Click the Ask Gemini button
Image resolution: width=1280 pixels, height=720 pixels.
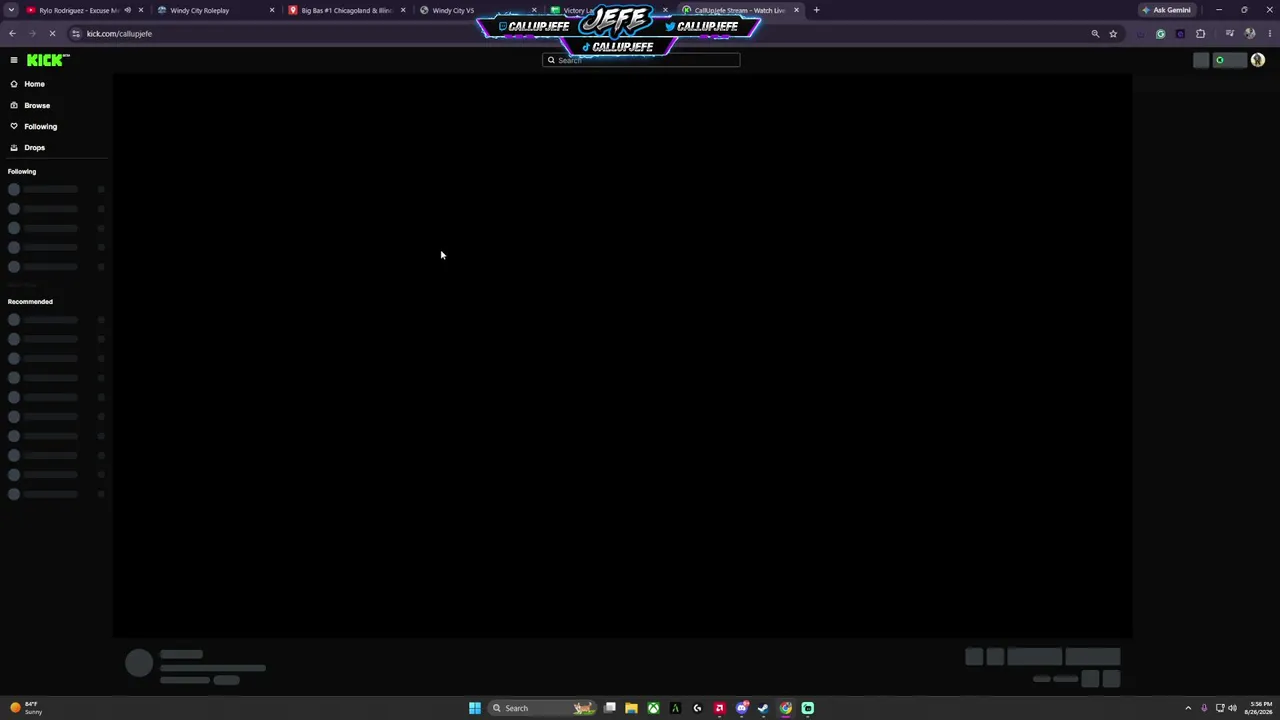(1167, 10)
